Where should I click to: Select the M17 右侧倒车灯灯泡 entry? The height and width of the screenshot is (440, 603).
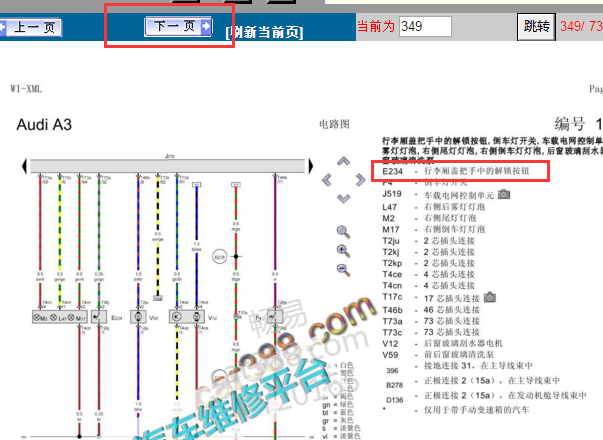[x=433, y=229]
